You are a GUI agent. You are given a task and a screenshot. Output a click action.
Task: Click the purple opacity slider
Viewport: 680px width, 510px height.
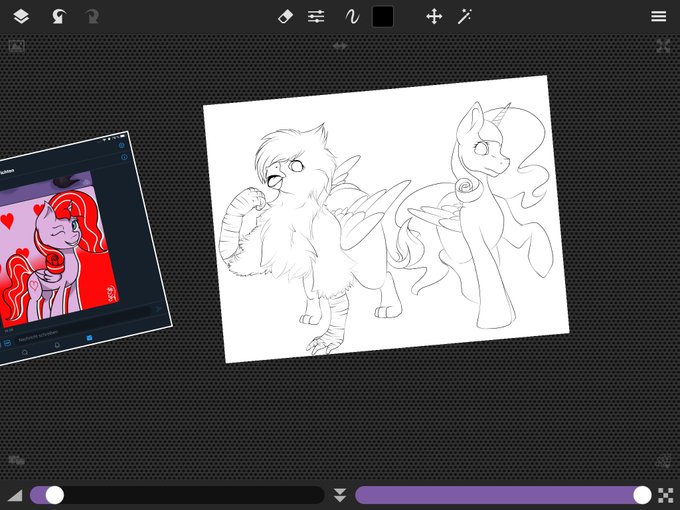click(503, 495)
